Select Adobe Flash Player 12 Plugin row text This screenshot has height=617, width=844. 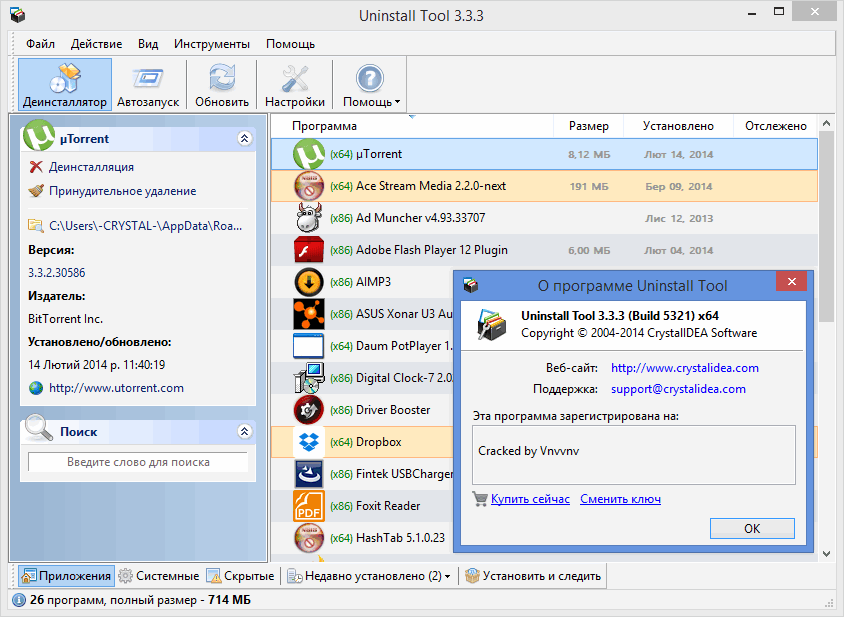(432, 250)
